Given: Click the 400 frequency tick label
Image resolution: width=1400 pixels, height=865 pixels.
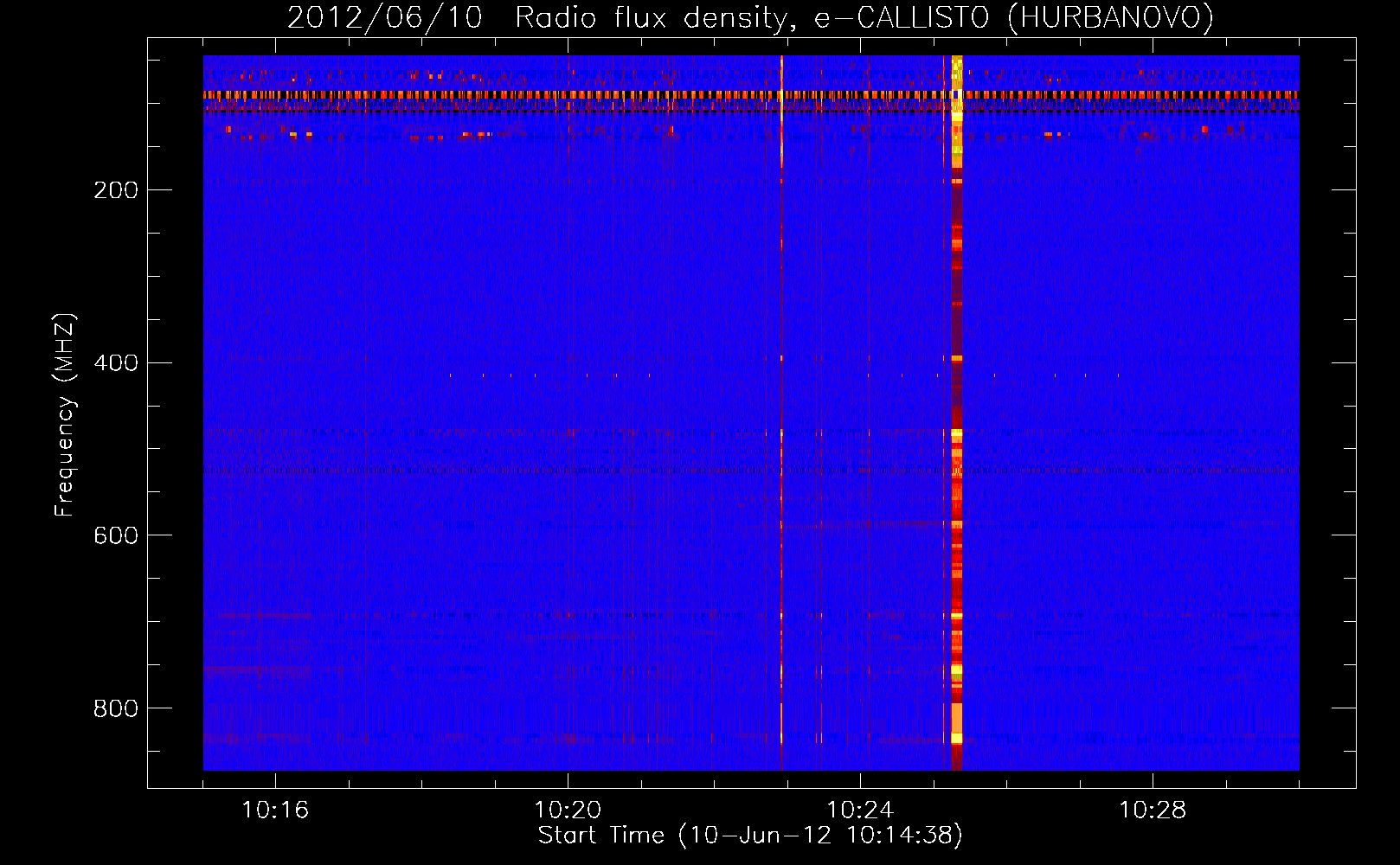Looking at the screenshot, I should [116, 362].
